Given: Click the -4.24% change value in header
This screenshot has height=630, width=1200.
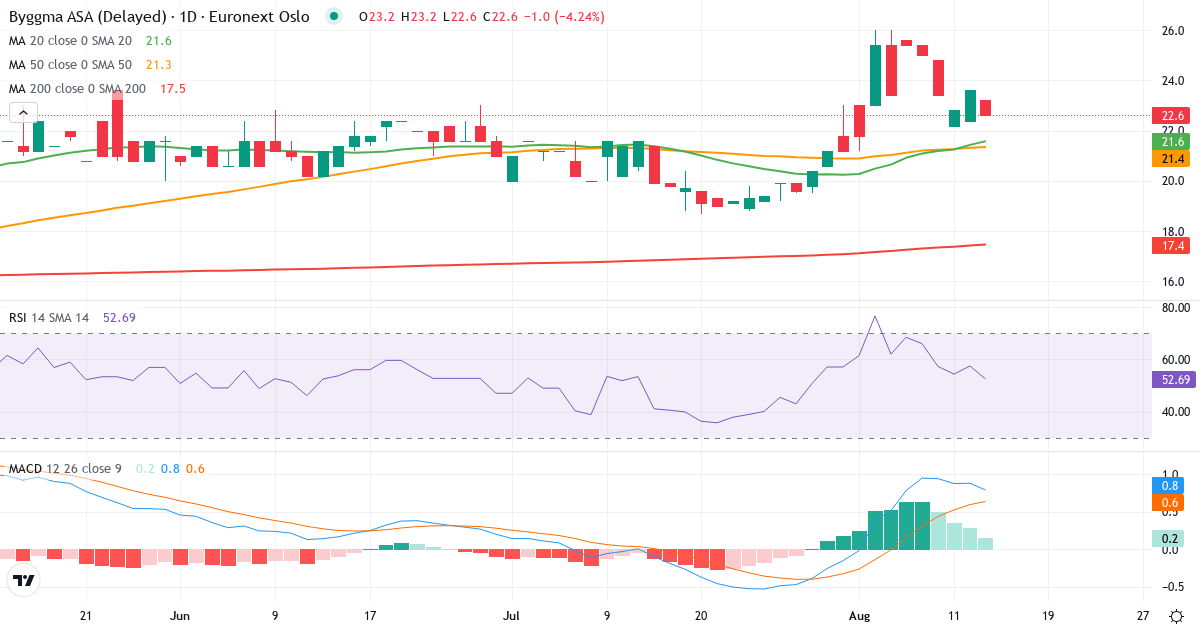Looking at the screenshot, I should coord(580,17).
